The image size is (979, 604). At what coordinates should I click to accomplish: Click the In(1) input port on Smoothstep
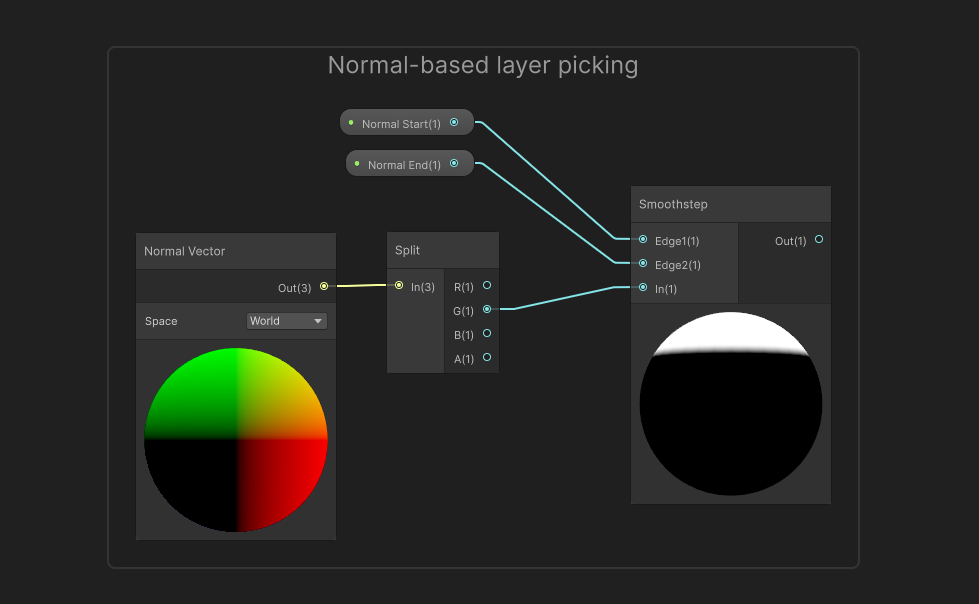641,288
